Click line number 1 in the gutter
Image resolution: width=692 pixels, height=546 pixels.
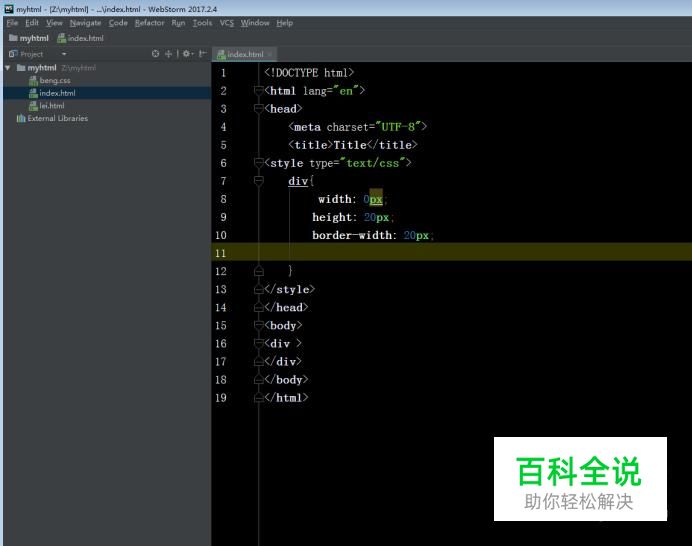pyautogui.click(x=223, y=73)
